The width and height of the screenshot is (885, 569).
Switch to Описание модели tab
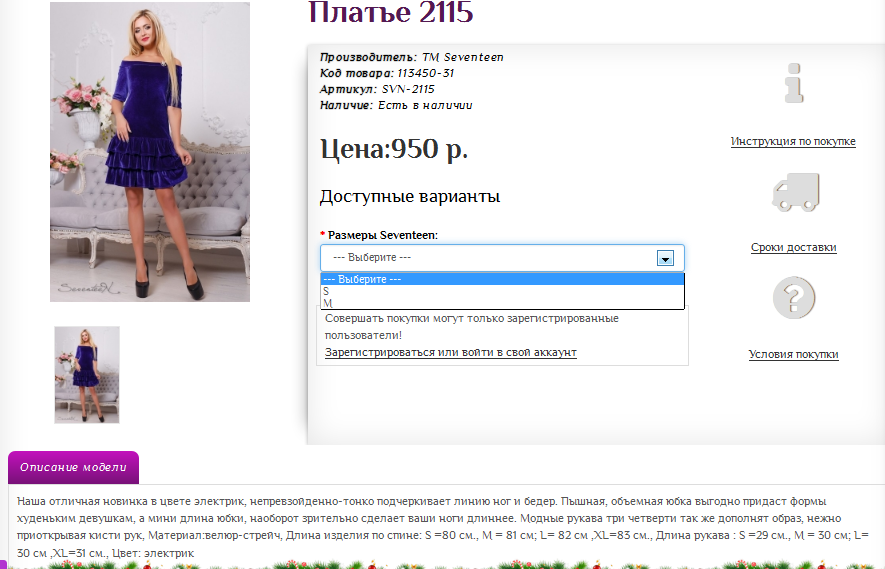coord(73,467)
